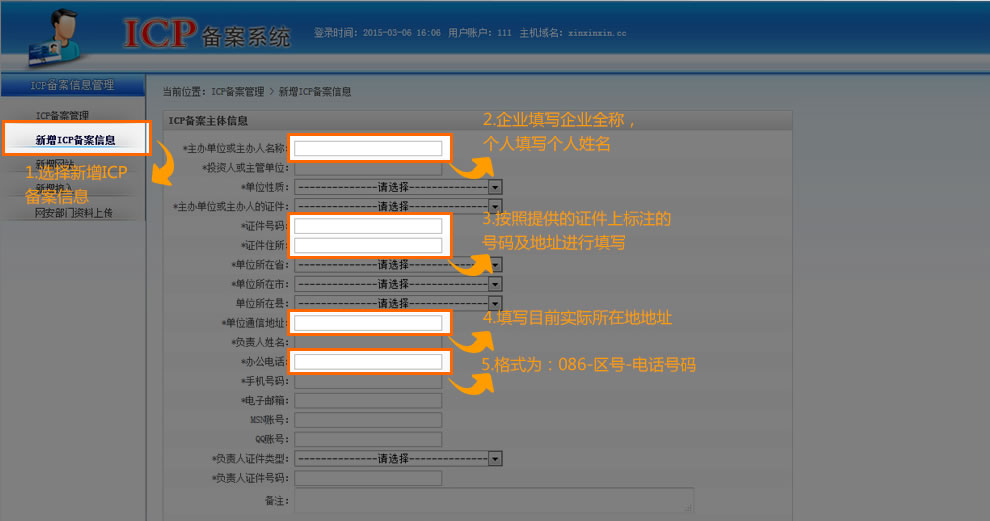This screenshot has width=990, height=521.
Task: Click the 新增ICP备案信息 breadcrumb text
Action: [x=314, y=92]
